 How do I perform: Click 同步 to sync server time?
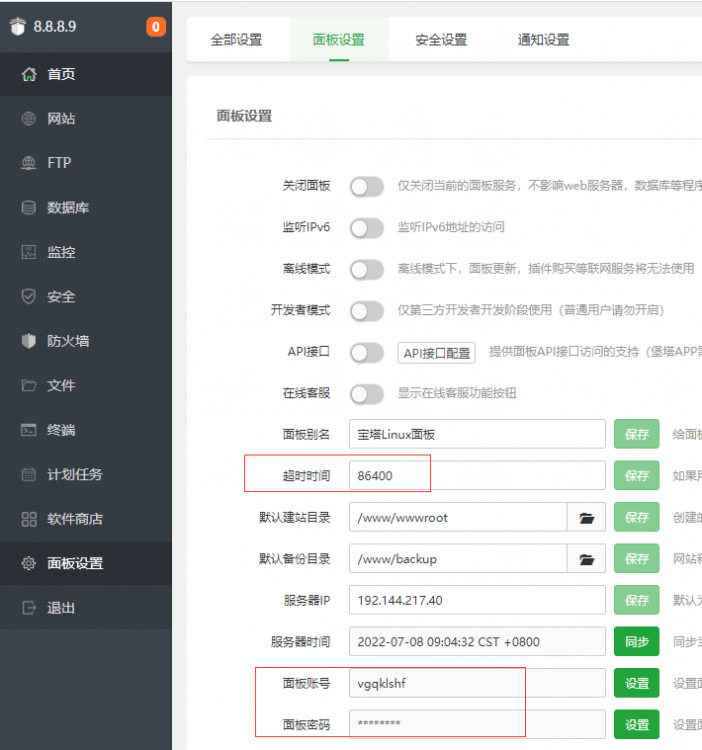click(x=636, y=641)
